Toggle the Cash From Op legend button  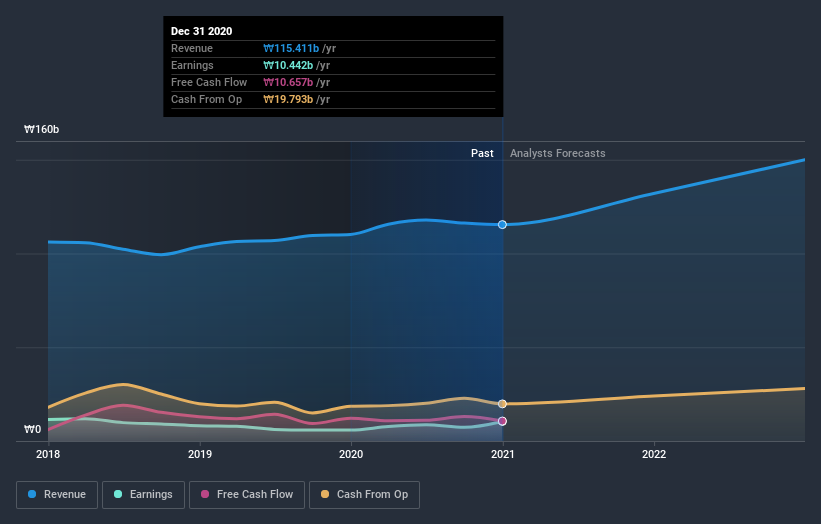point(364,495)
